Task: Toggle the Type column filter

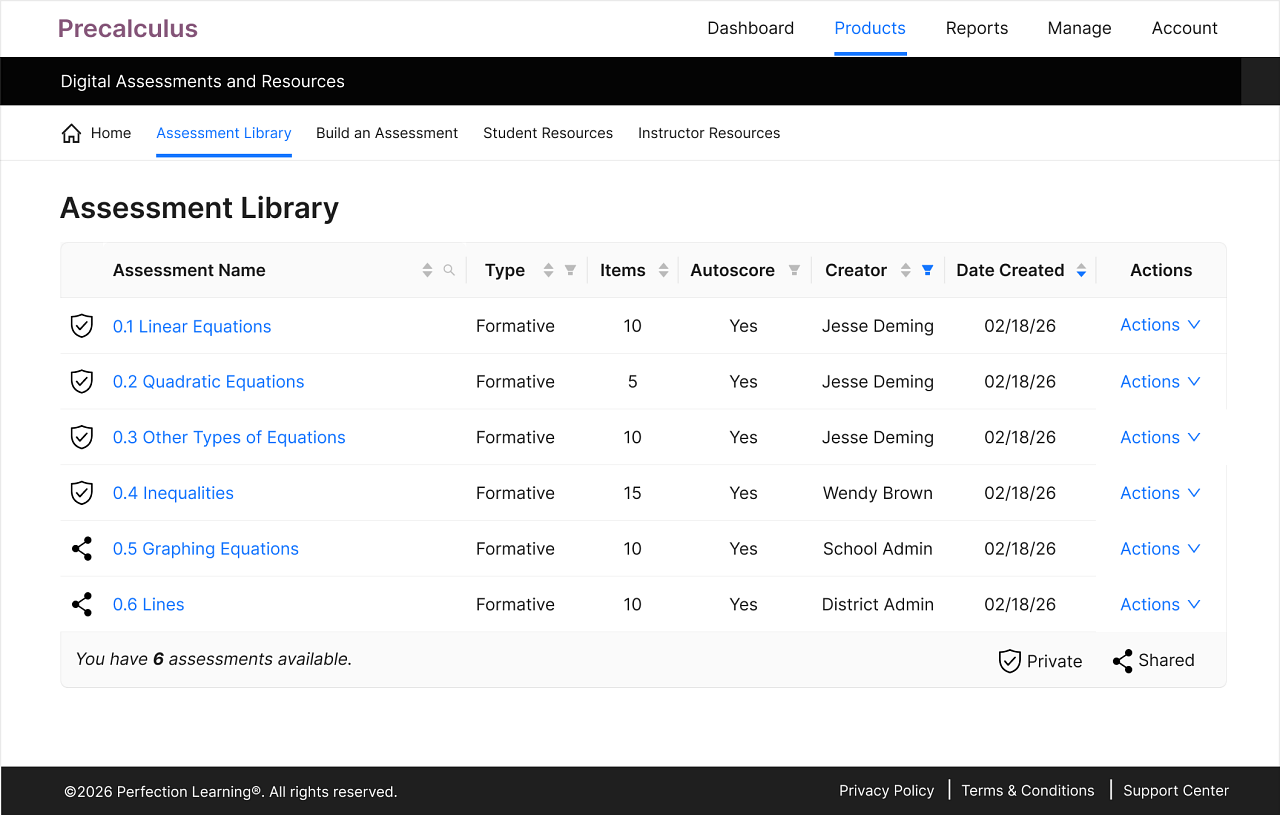Action: point(570,269)
